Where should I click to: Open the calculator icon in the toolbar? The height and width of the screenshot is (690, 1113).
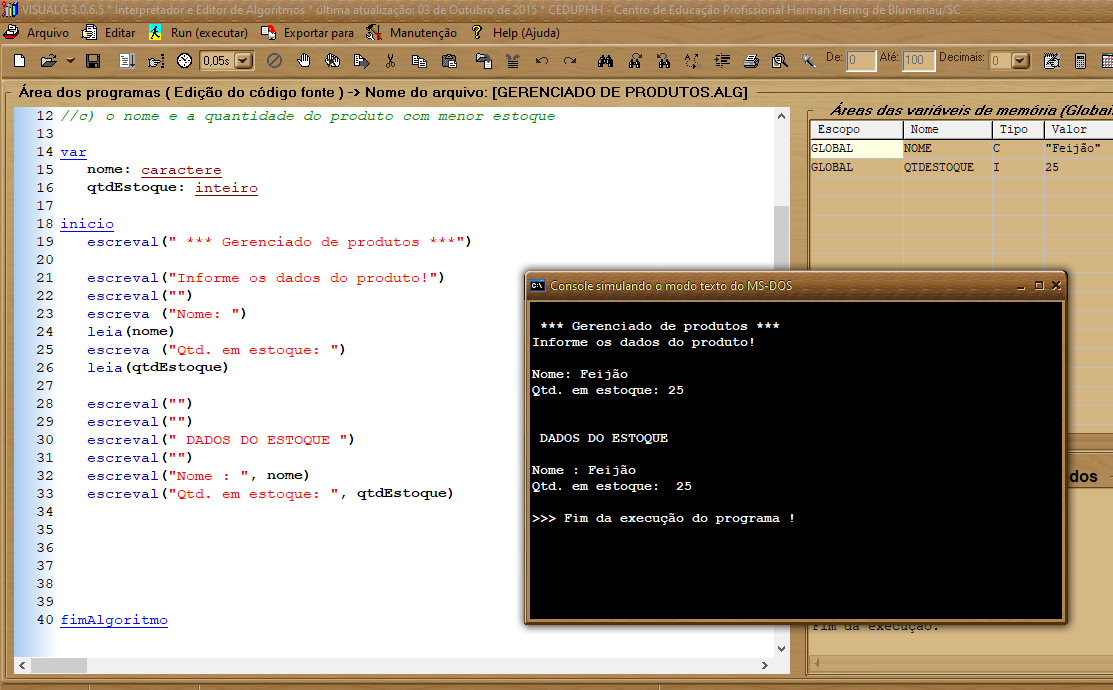tap(1080, 61)
